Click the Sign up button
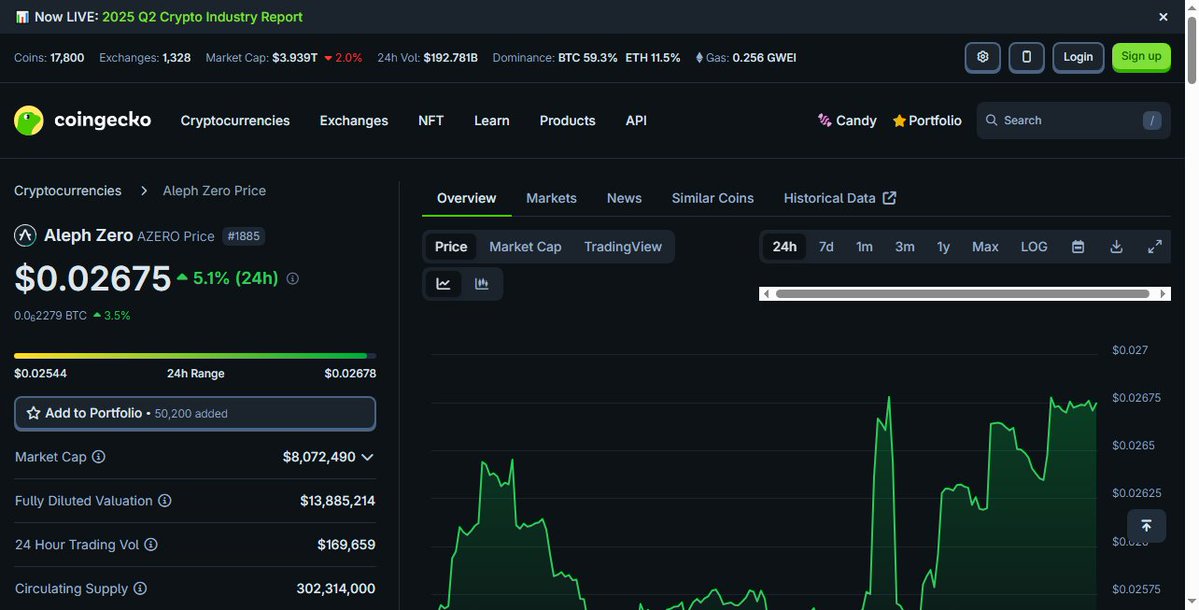This screenshot has height=610, width=1199. tap(1141, 57)
